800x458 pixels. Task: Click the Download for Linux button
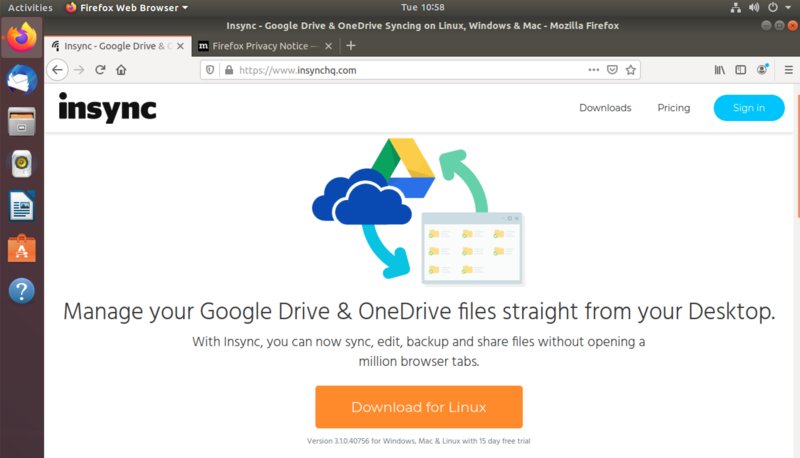tap(419, 407)
